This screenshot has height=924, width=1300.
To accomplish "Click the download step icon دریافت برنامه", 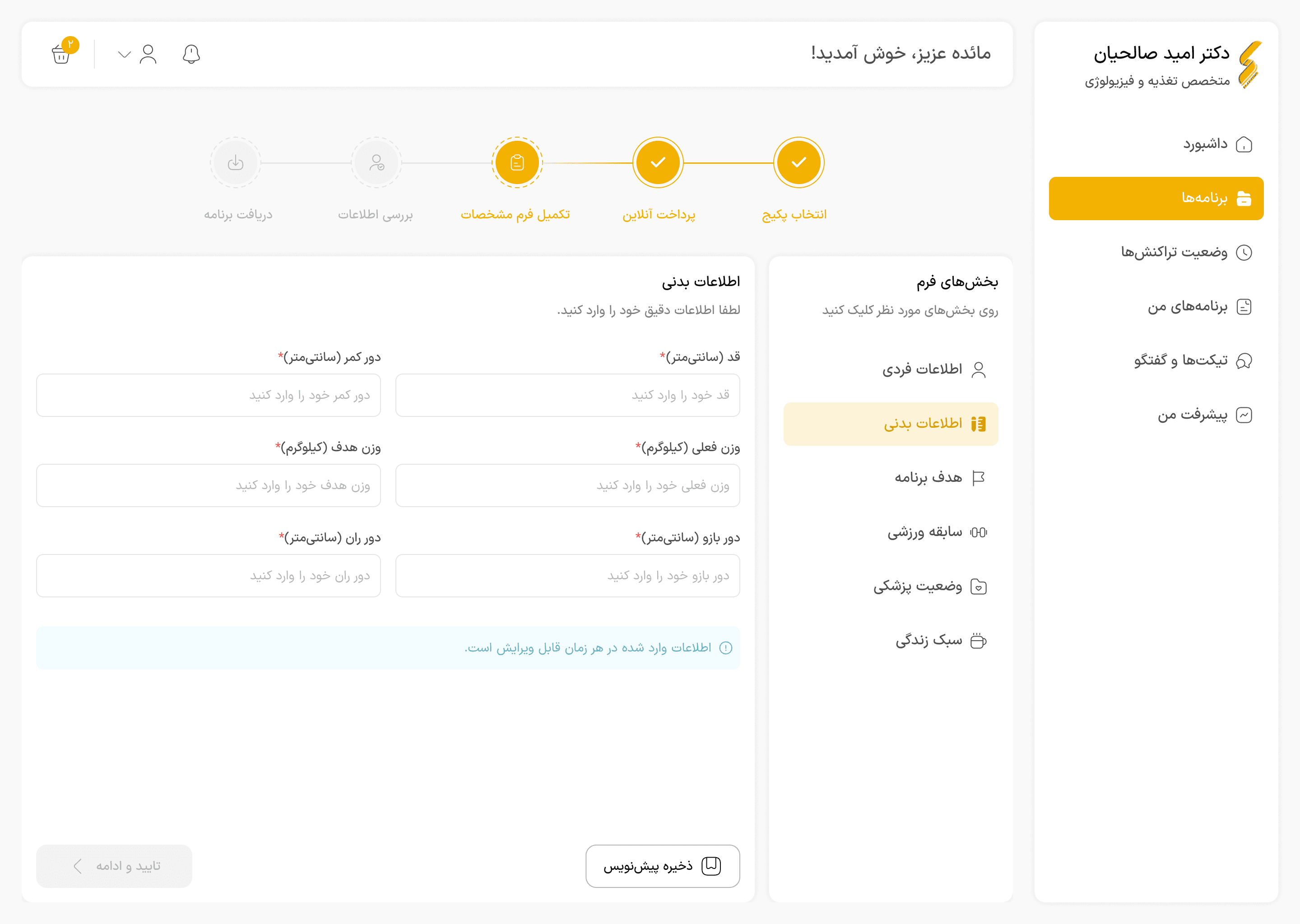I will coord(236,163).
